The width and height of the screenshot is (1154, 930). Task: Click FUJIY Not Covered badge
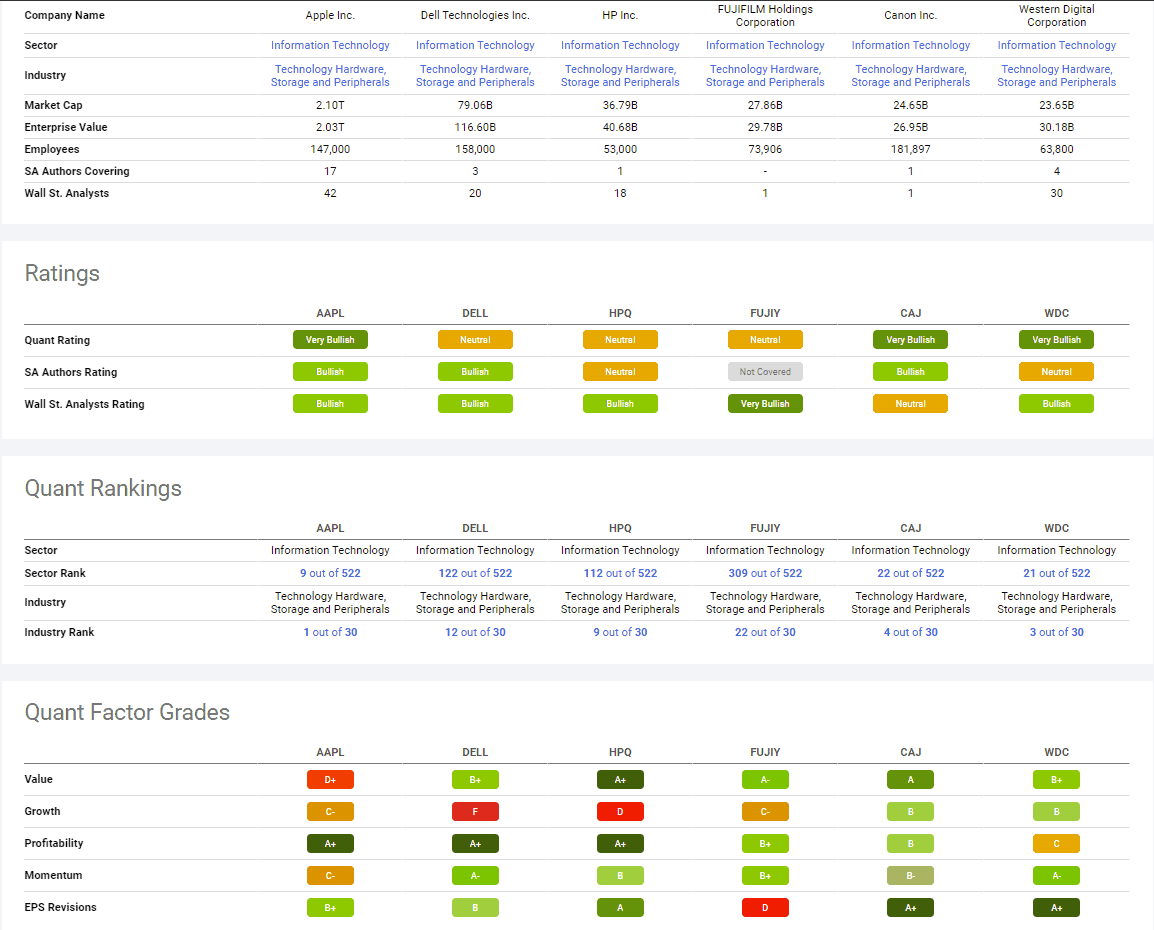tap(765, 372)
